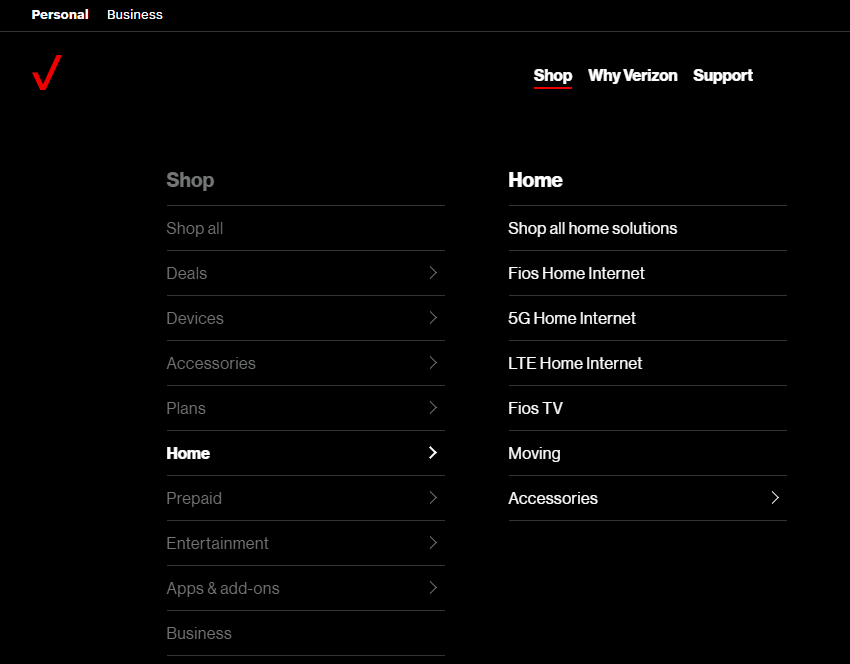Click the Verizon checkmark logo
Screen dimensions: 850x664
[47, 73]
